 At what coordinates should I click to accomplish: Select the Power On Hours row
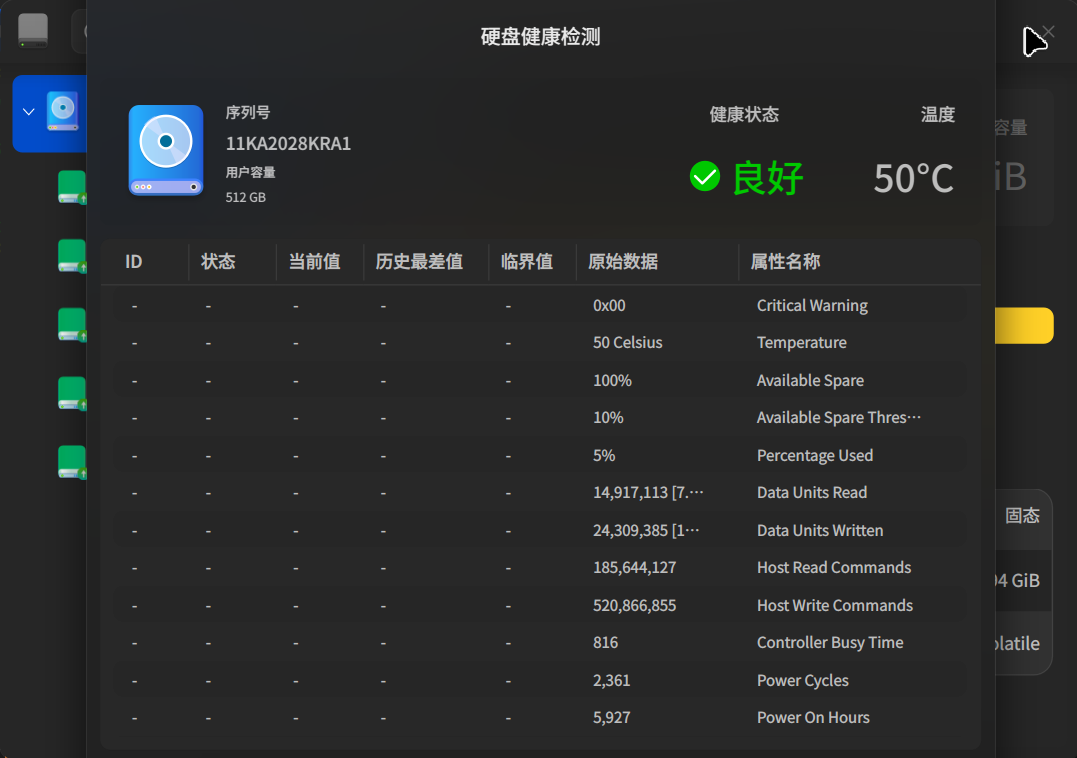pos(540,717)
